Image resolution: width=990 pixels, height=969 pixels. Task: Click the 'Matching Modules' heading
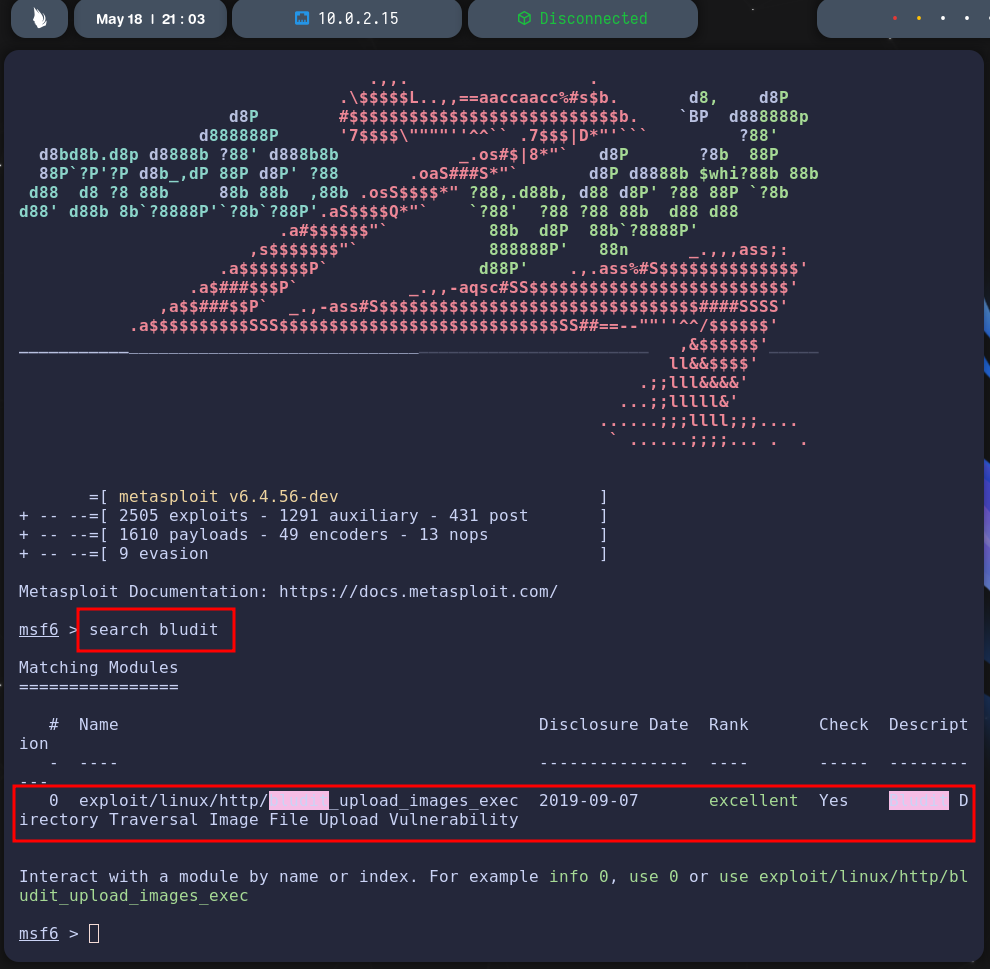point(98,667)
